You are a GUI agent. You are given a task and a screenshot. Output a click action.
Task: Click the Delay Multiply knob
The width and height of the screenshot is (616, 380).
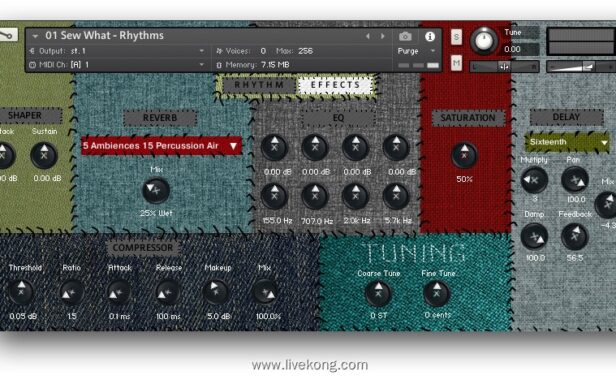click(x=534, y=180)
